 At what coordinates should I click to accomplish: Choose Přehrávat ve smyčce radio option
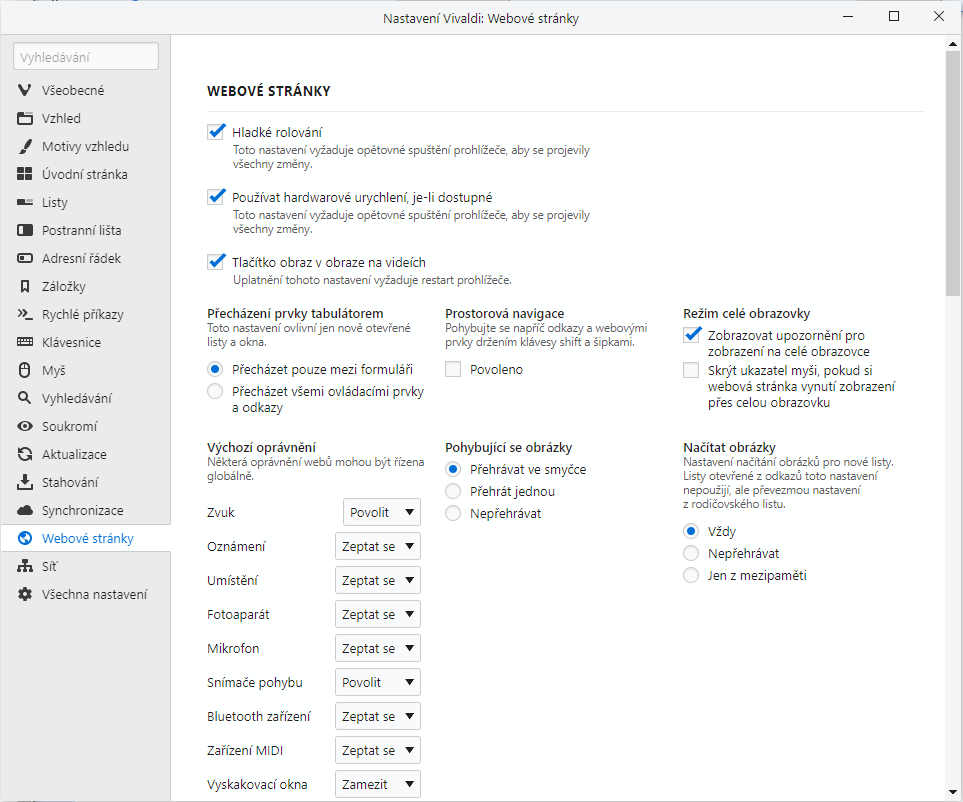click(453, 469)
